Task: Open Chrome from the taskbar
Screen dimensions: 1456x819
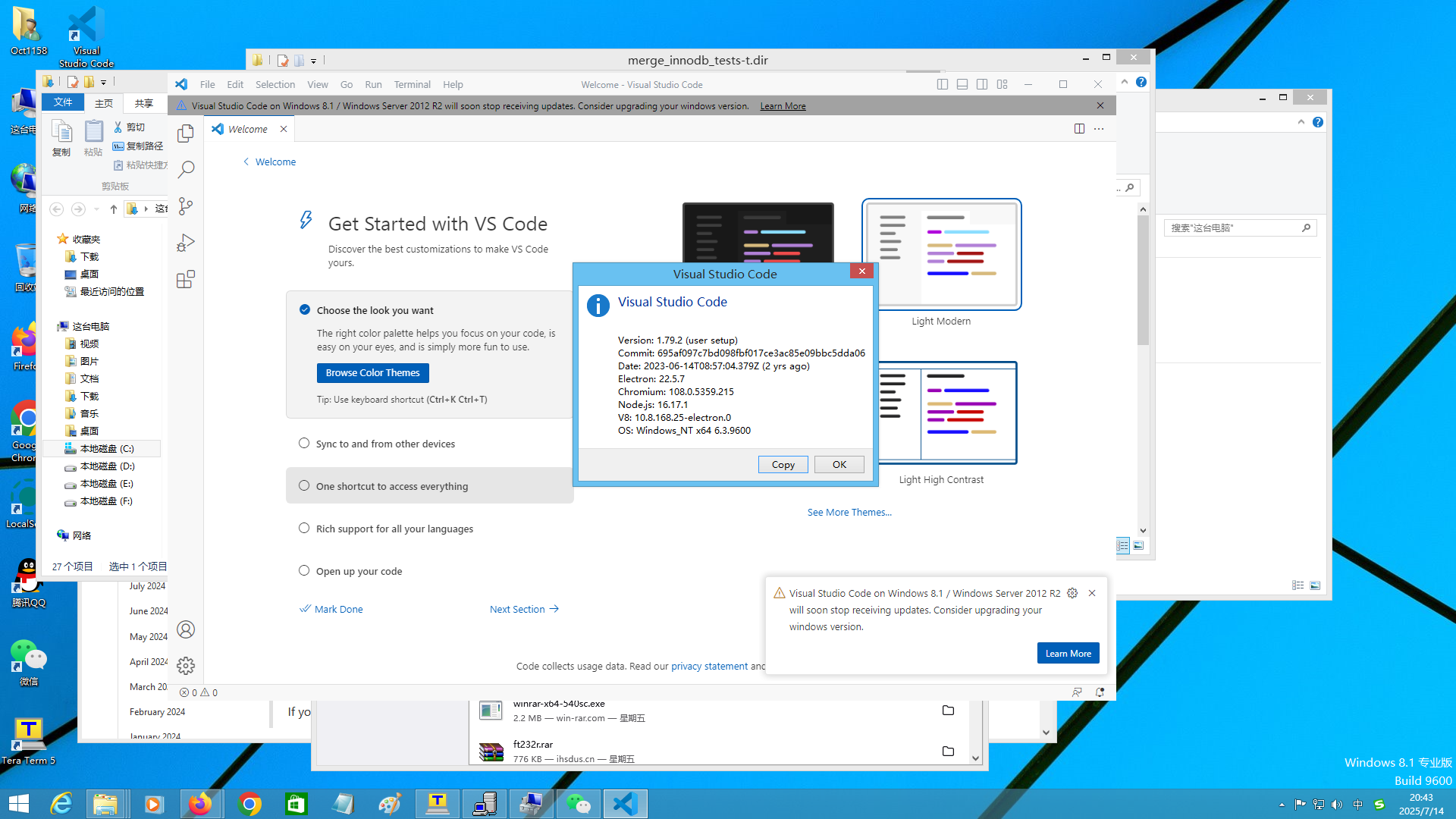Action: click(x=249, y=804)
